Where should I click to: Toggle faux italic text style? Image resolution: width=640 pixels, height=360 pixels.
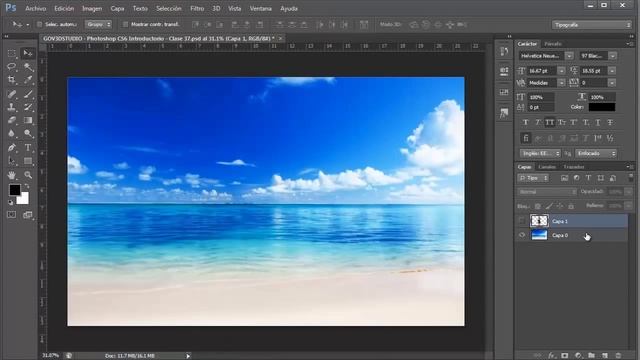pos(538,122)
